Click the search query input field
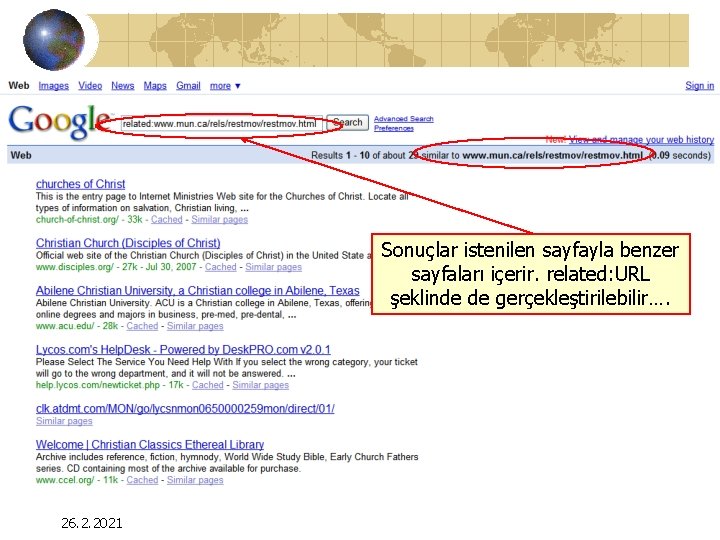Viewport: 720px width, 540px height. (222, 124)
